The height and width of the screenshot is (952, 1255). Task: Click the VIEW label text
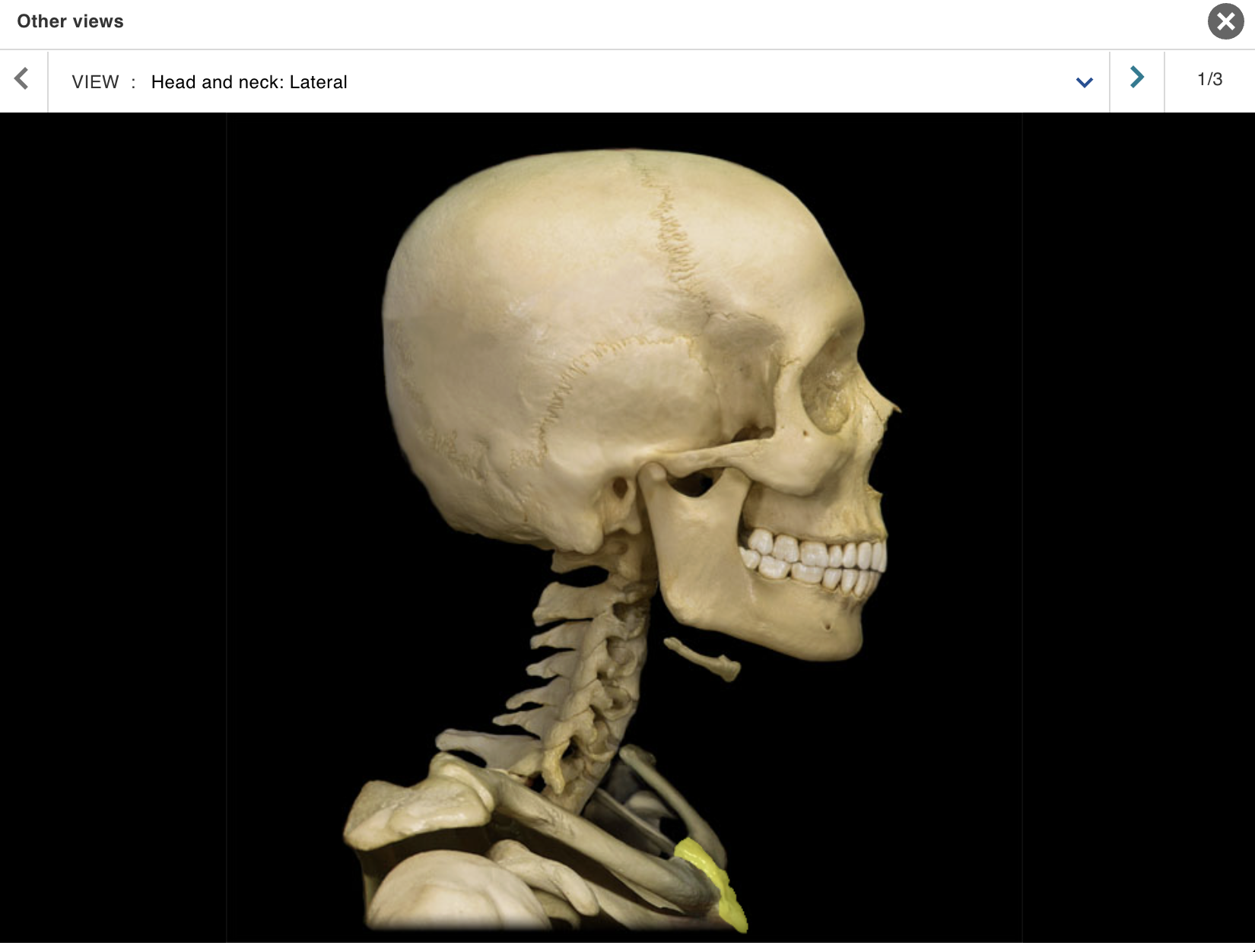pos(96,82)
